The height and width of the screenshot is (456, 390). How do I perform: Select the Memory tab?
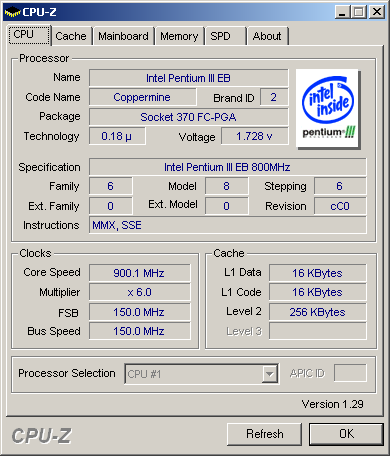point(179,36)
